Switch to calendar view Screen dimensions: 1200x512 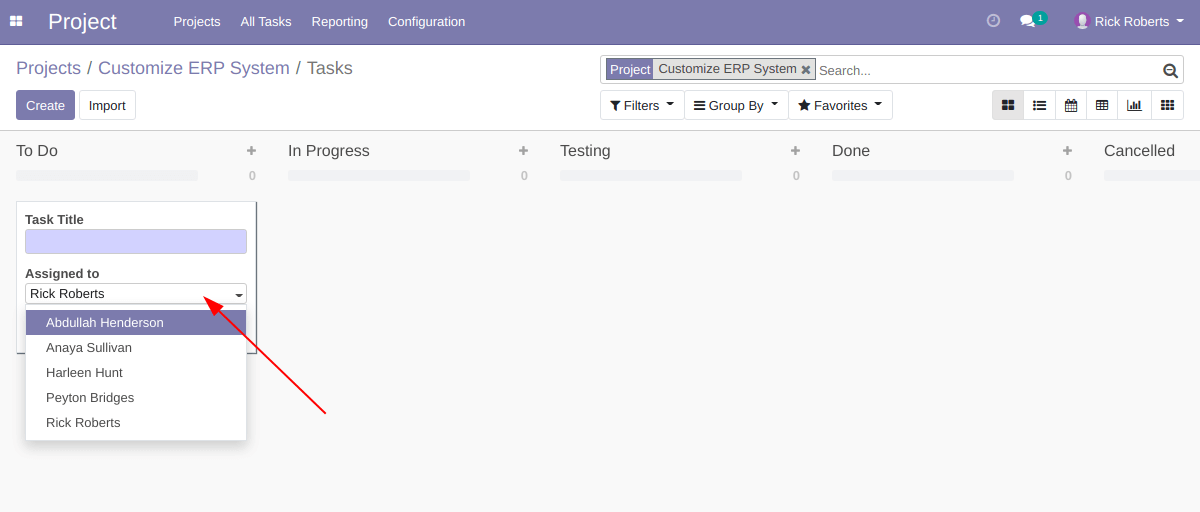[x=1071, y=105]
